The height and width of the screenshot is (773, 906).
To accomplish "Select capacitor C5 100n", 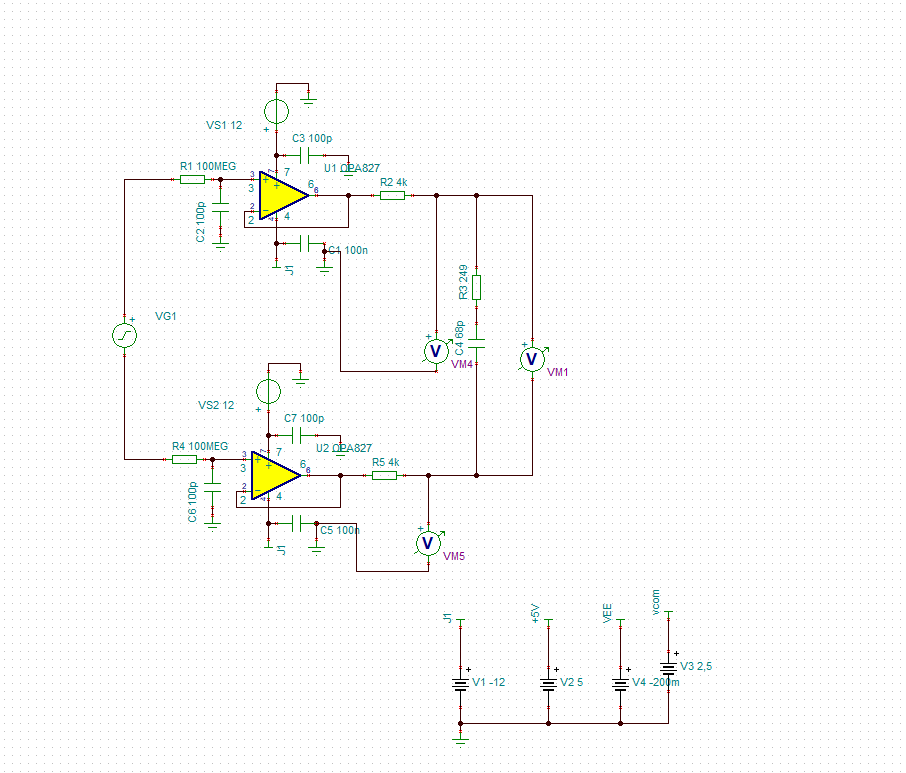I will coord(298,523).
